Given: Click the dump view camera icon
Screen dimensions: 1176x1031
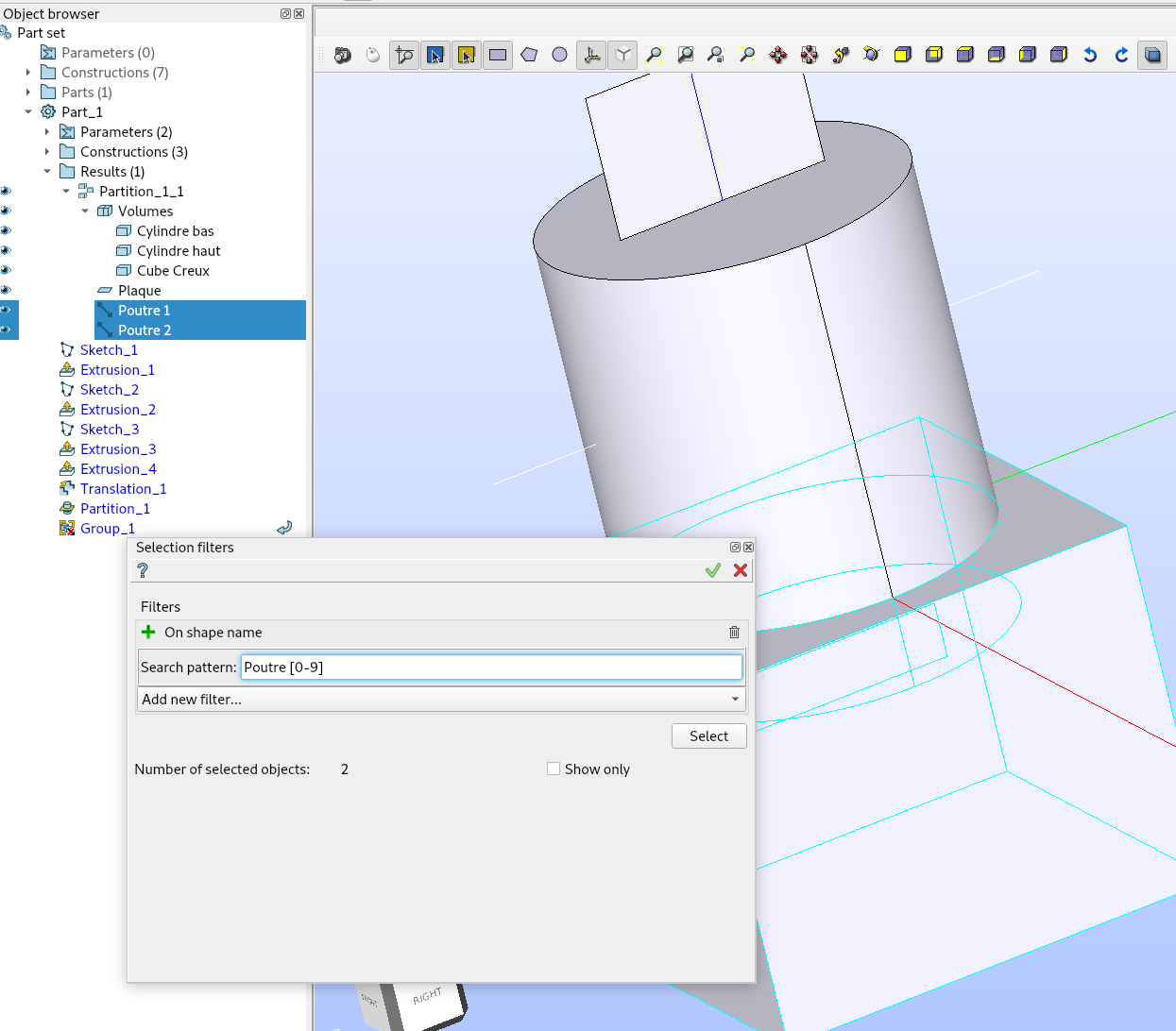Looking at the screenshot, I should 343,55.
